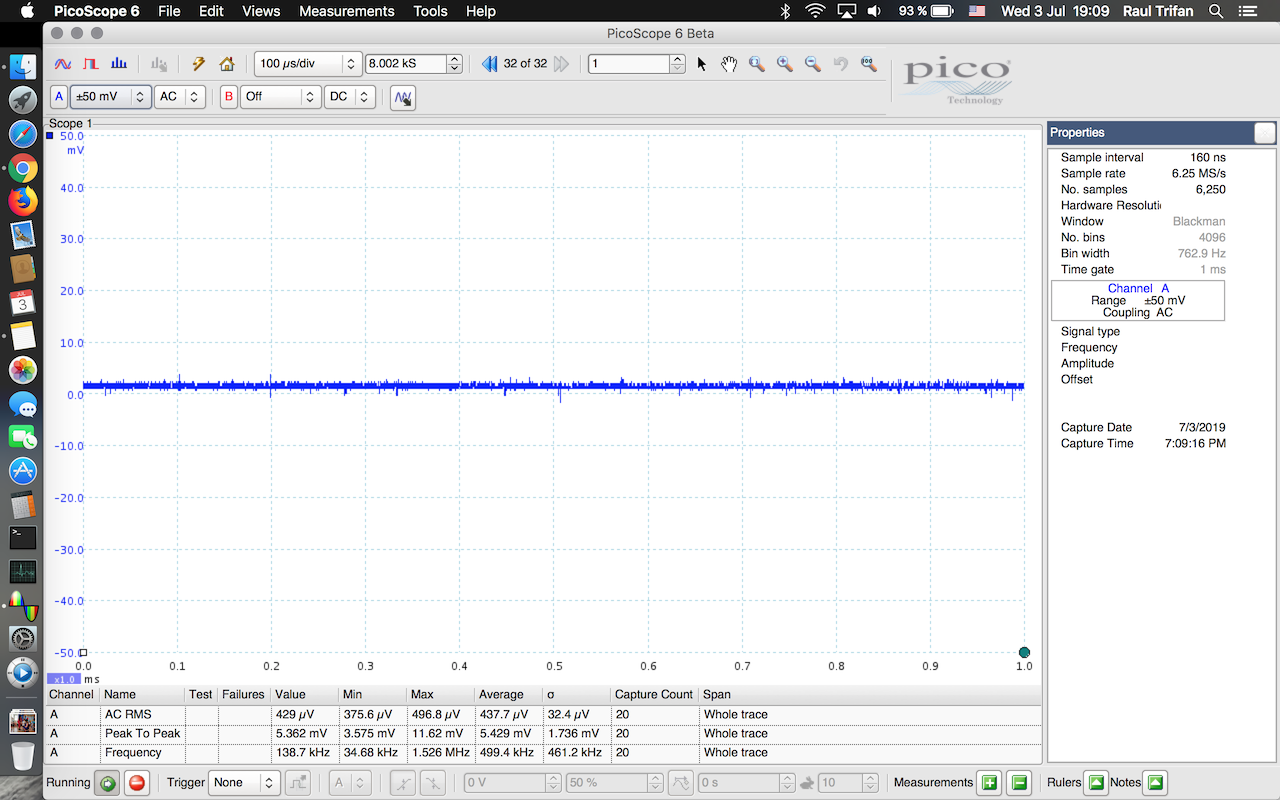Click the Scope 1 view title
Screen dimensions: 1280x800
pyautogui.click(x=70, y=124)
